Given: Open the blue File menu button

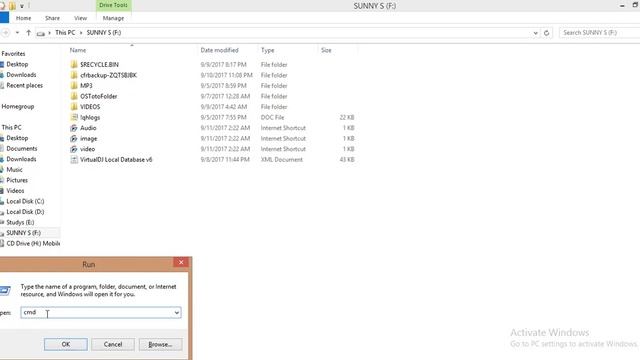Looking at the screenshot, I should [4, 18].
